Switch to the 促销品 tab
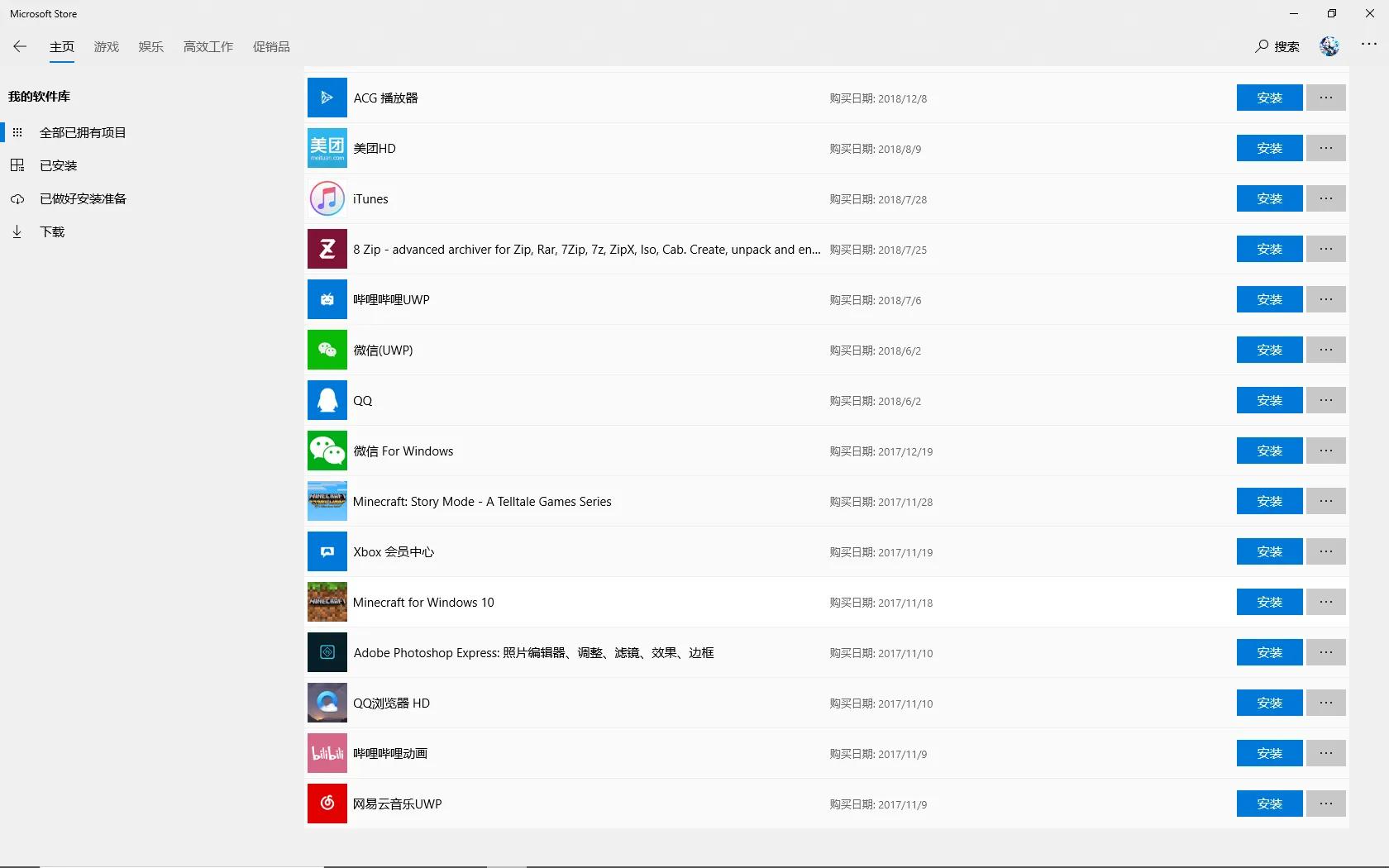1389x868 pixels. [271, 46]
